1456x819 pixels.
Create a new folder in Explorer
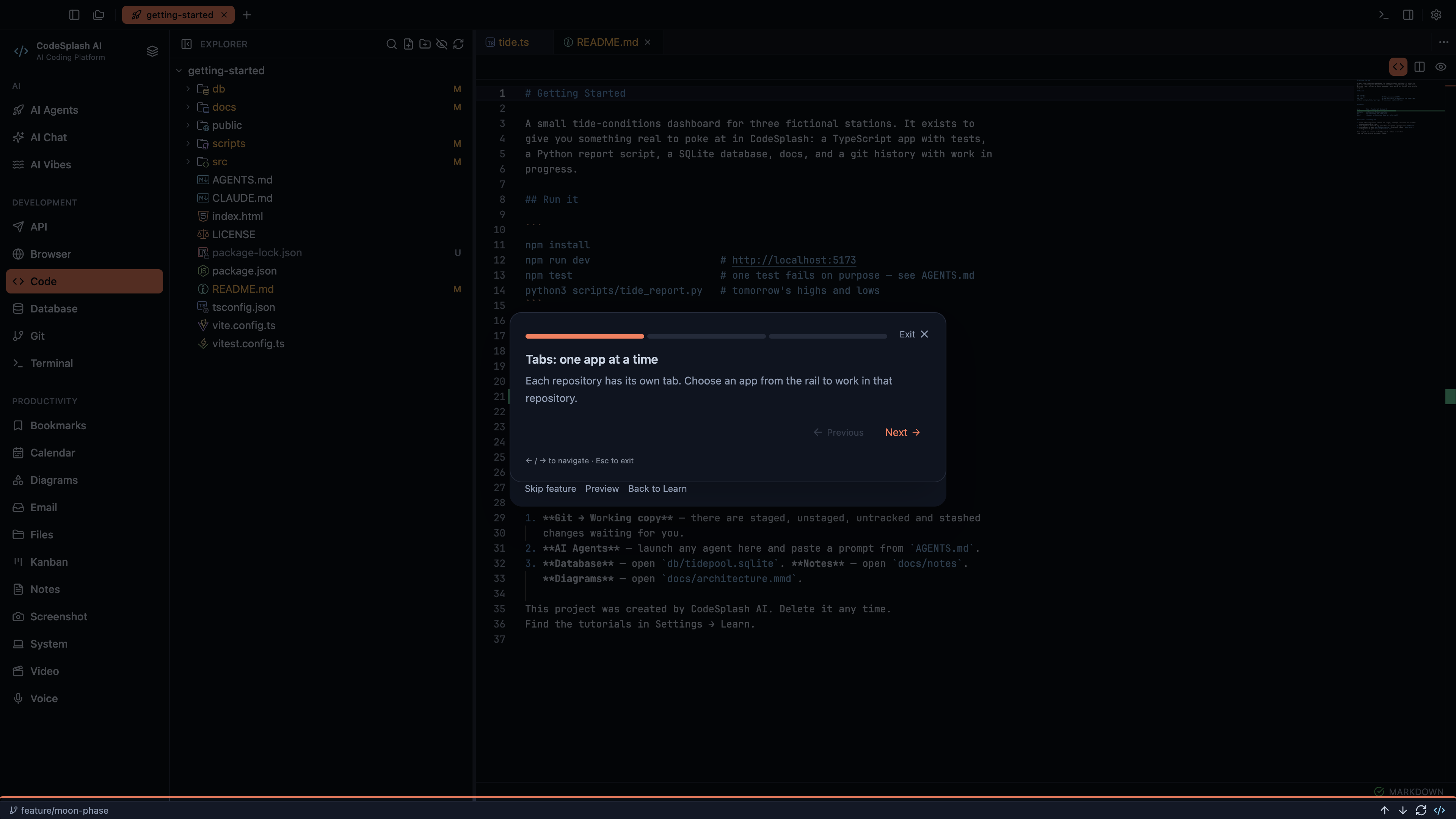point(425,44)
